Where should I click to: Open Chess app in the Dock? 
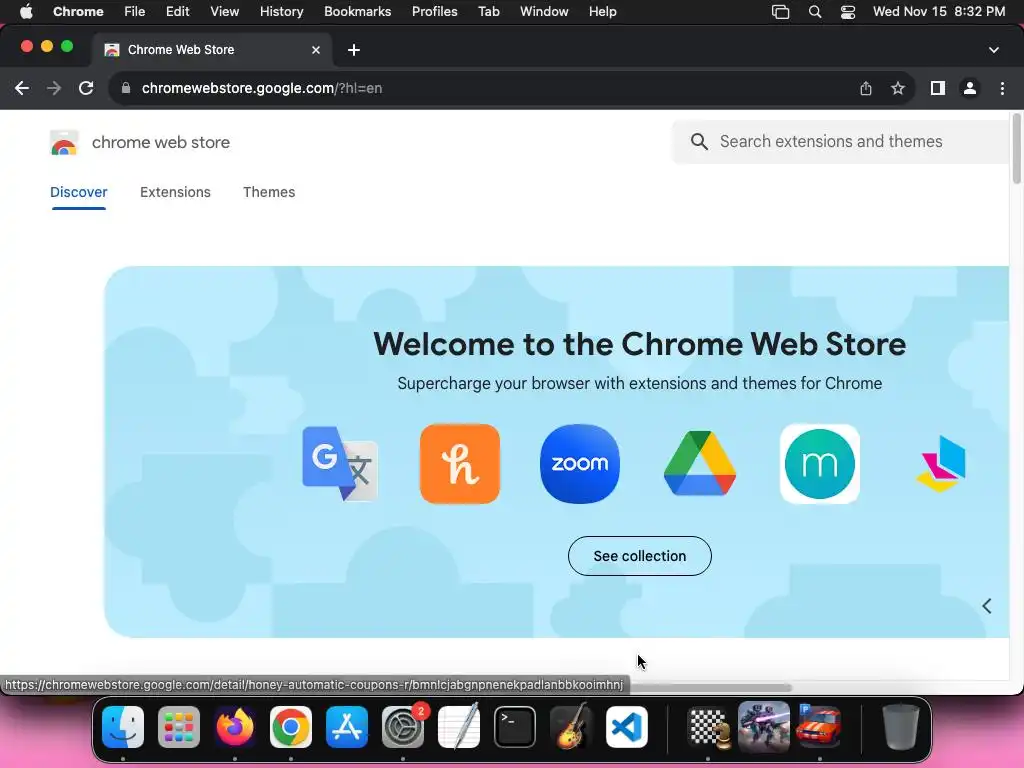(x=709, y=727)
